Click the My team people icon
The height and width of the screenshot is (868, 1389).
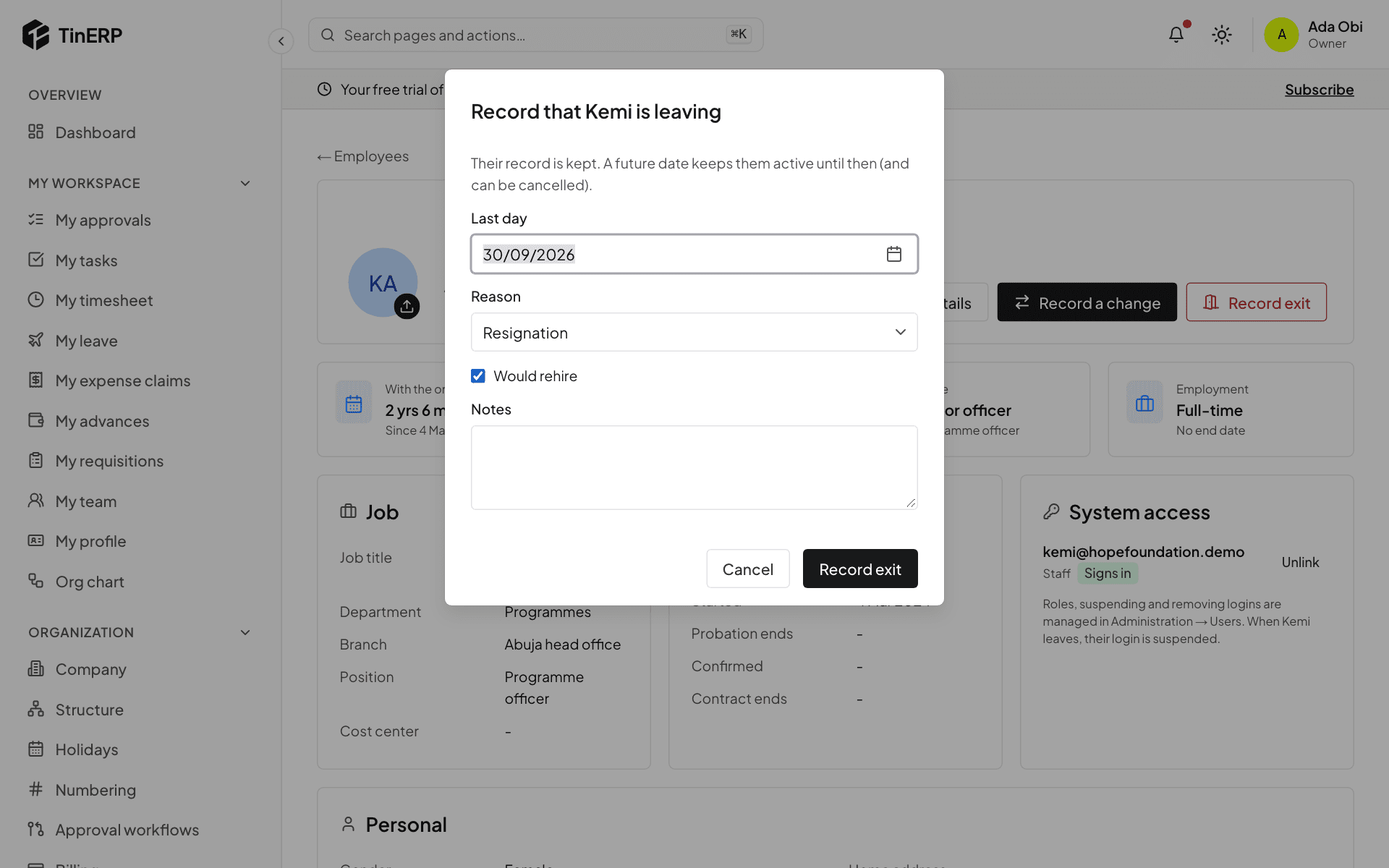pyautogui.click(x=35, y=501)
